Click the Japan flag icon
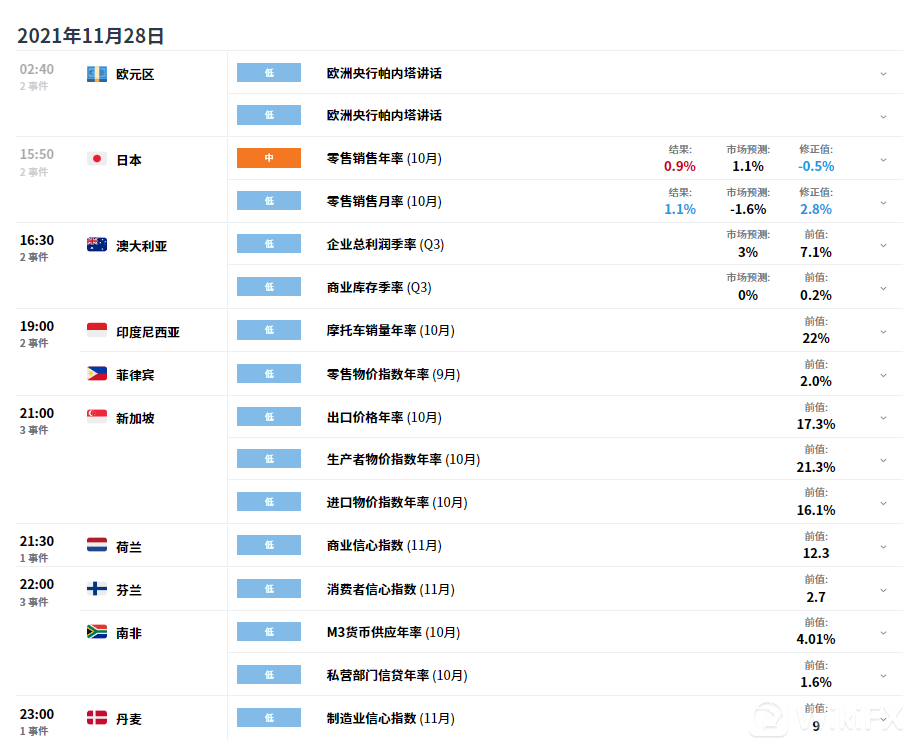 [x=97, y=159]
